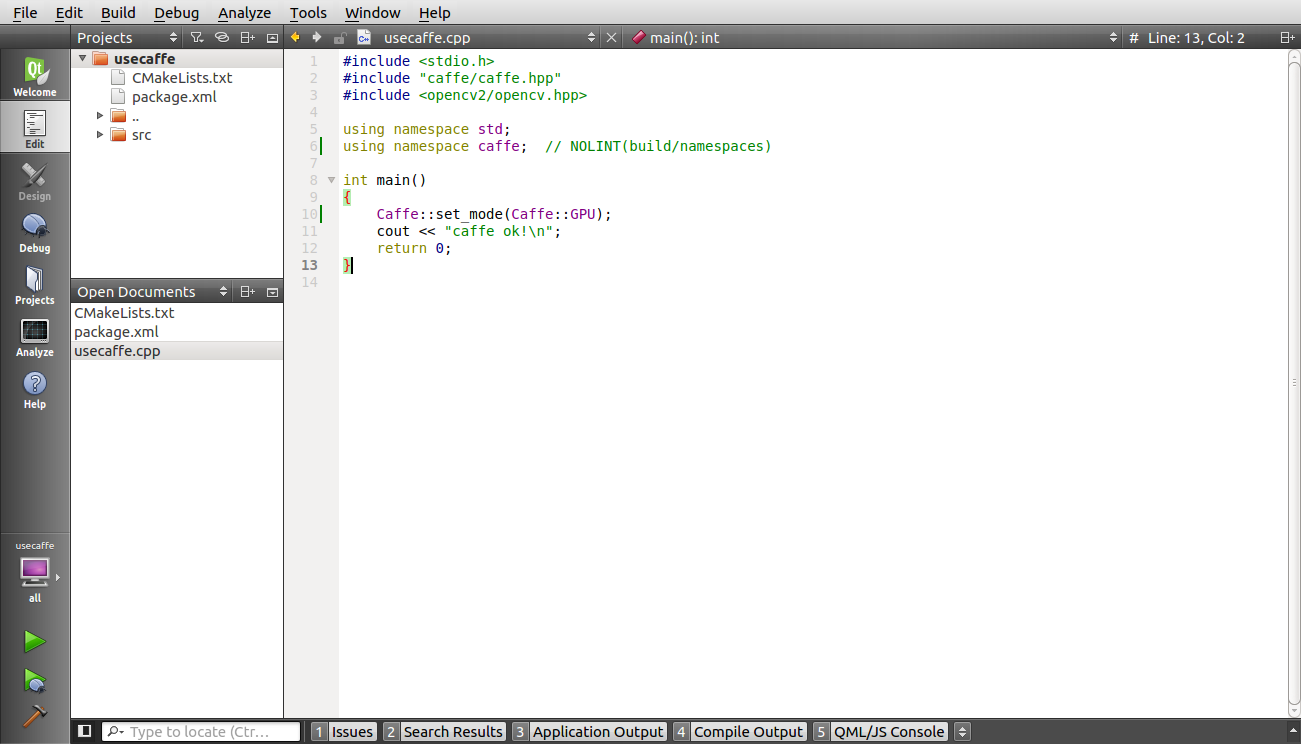The image size is (1301, 744).
Task: Click the 'return 0;' code line
Action: [414, 248]
